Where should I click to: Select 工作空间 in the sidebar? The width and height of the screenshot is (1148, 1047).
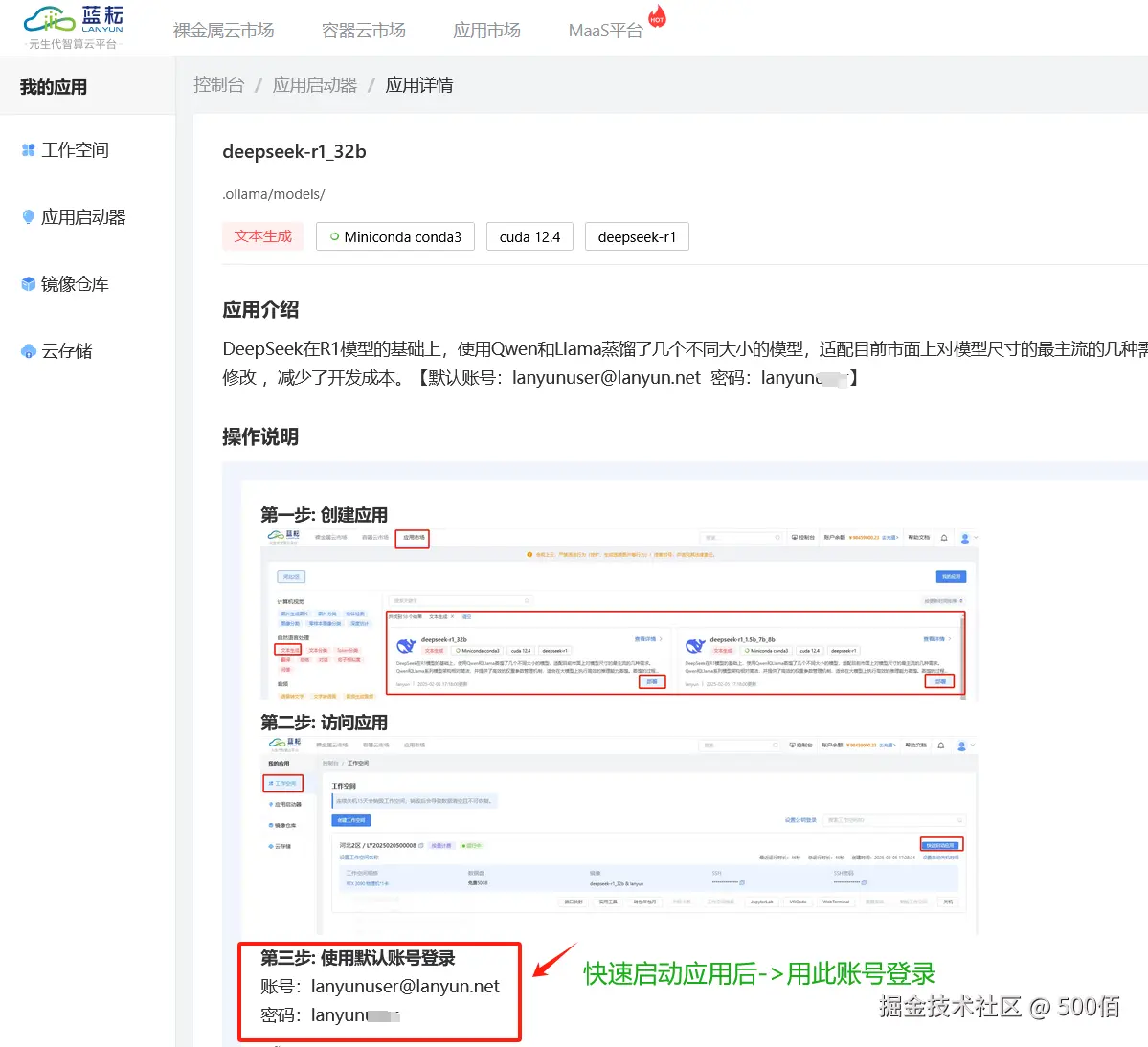tap(75, 150)
